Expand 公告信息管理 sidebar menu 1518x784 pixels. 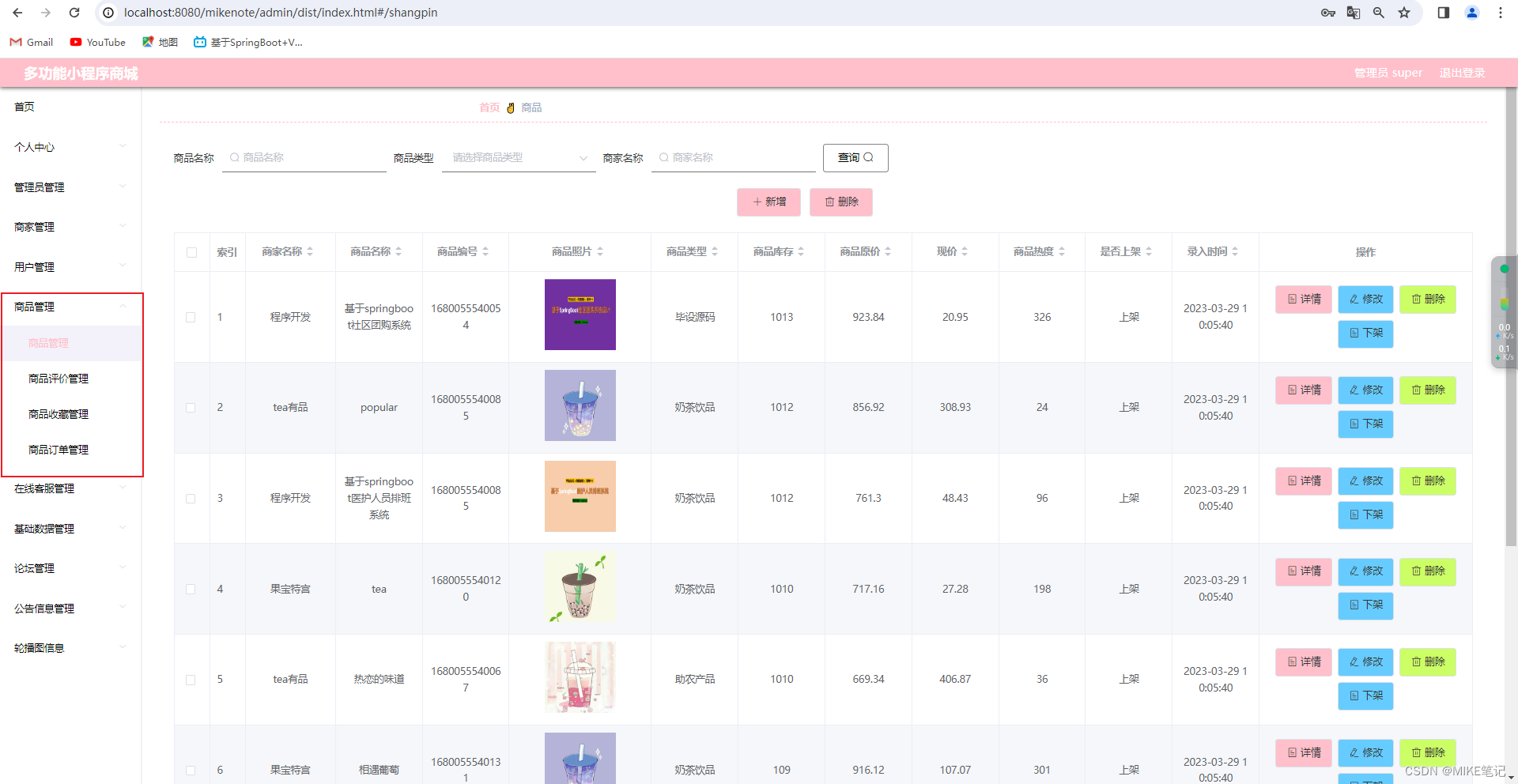tap(70, 609)
